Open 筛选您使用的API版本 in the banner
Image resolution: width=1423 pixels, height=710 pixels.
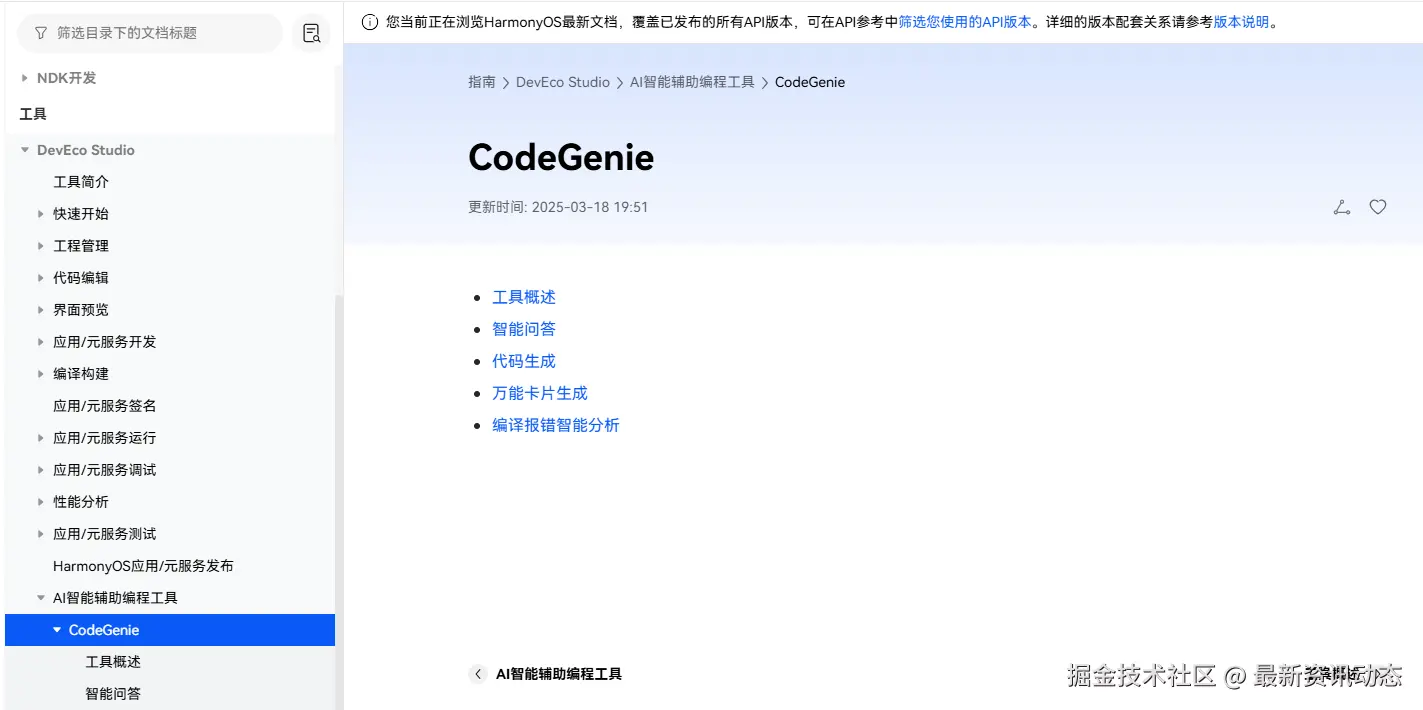pyautogui.click(x=966, y=20)
